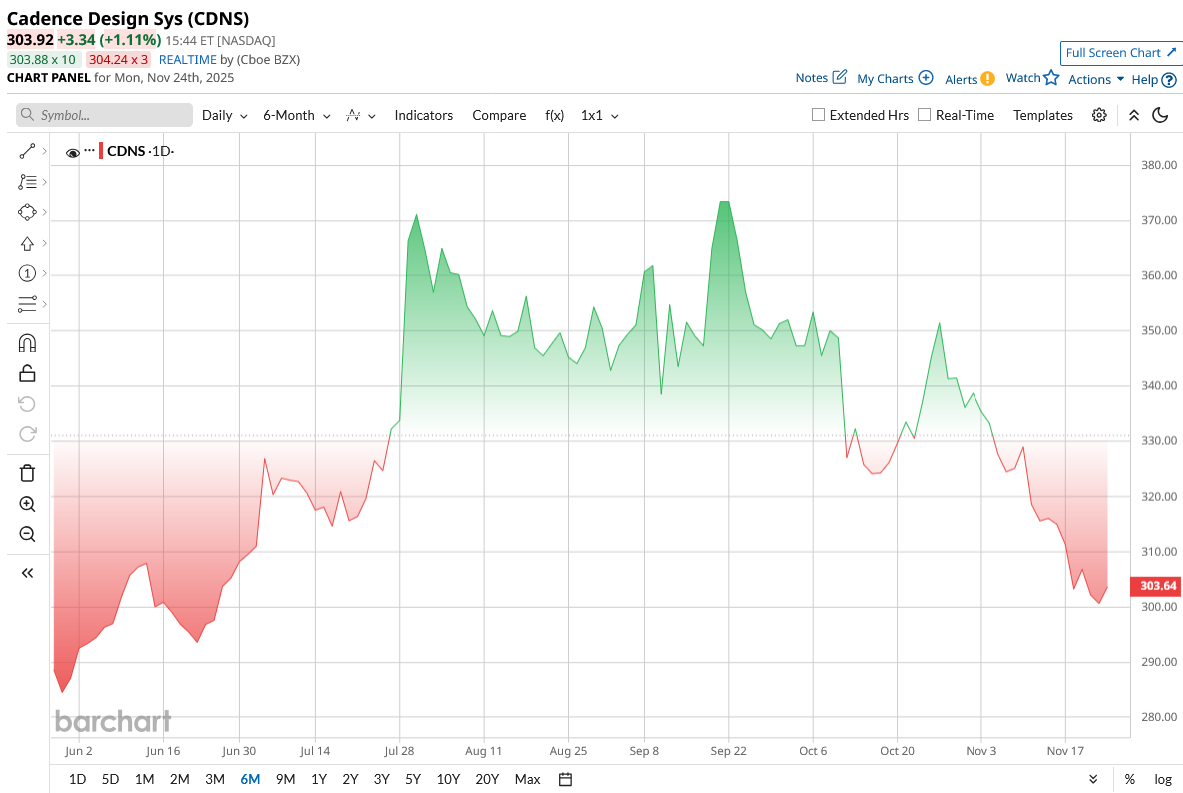Select the shapes drawing tool

27,212
